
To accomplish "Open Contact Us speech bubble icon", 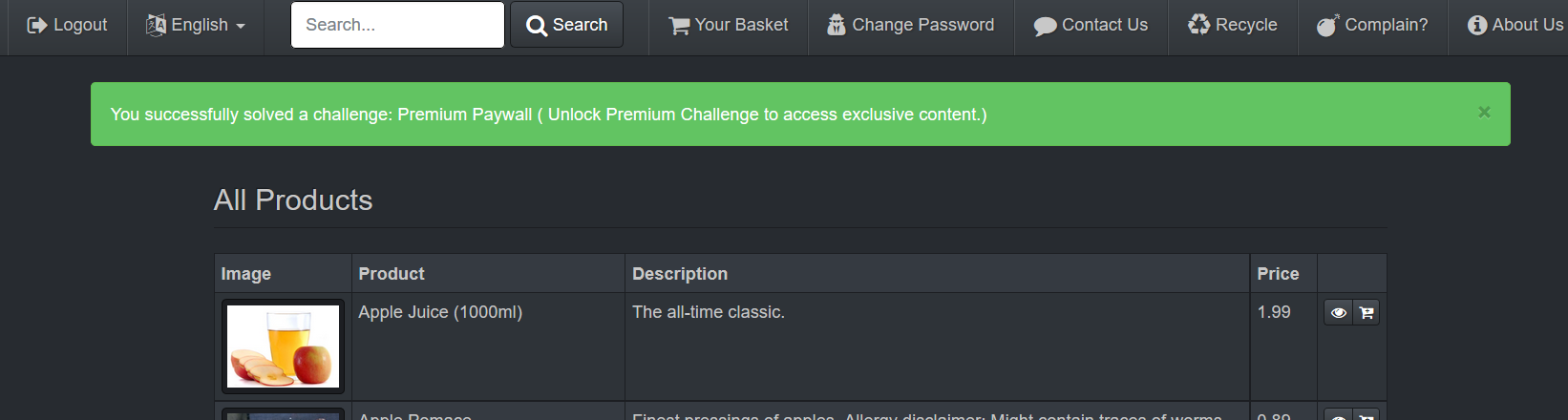I will (1046, 26).
